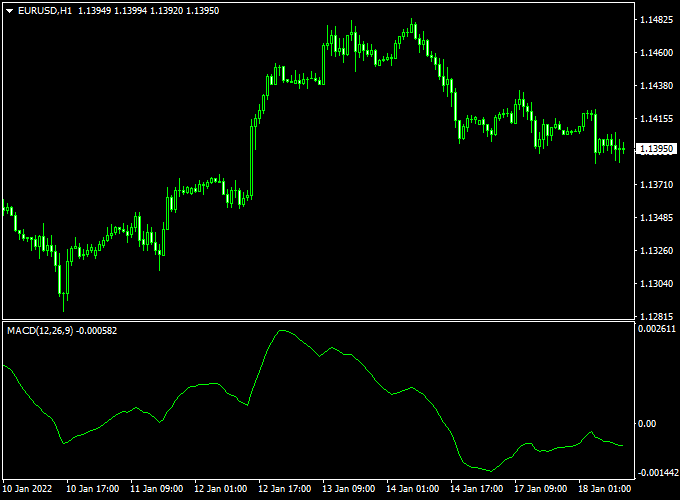Click the 1.12815 bottom price scale value
680x500 pixels.
(x=656, y=316)
